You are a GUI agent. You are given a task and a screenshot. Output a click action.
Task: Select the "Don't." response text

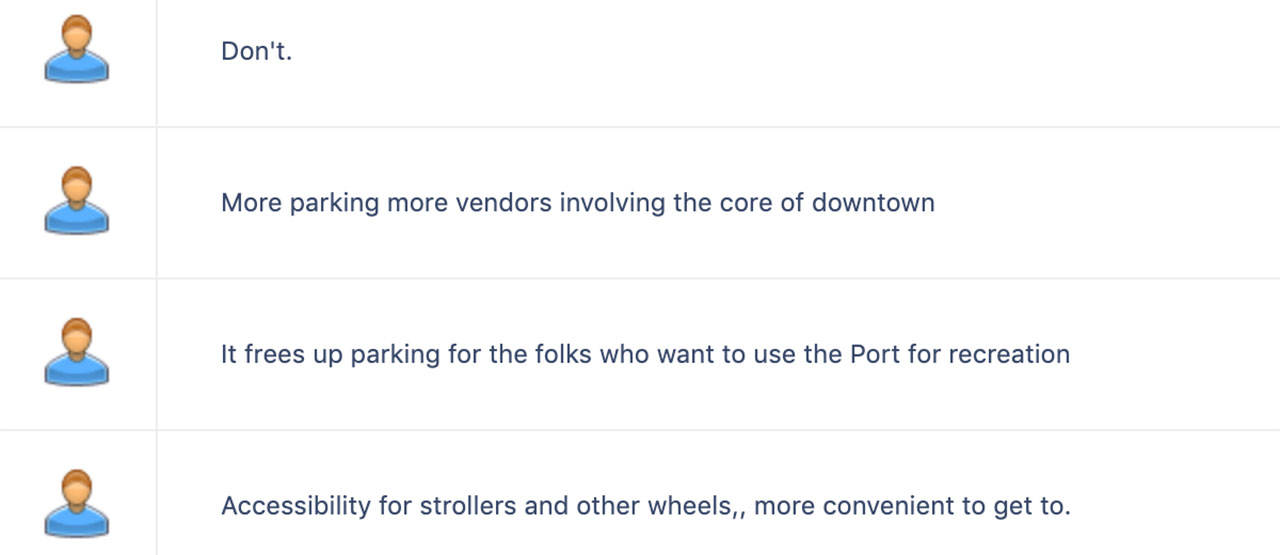click(x=257, y=51)
